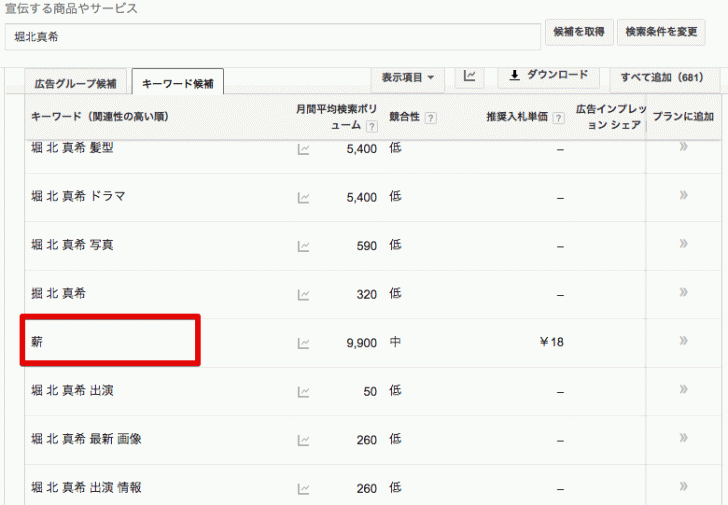Image resolution: width=728 pixels, height=505 pixels.
Task: Click trend chart icon for 堀北真希 髪型 row
Action: click(303, 149)
